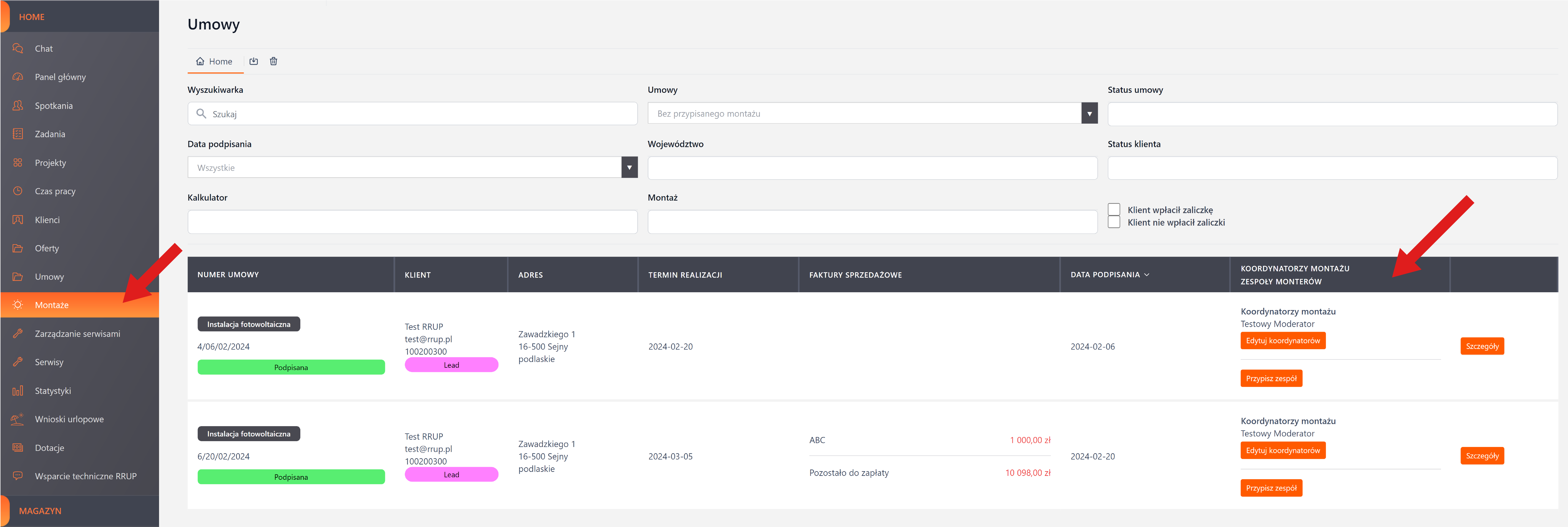Open Chat from the sidebar icon

pos(18,49)
